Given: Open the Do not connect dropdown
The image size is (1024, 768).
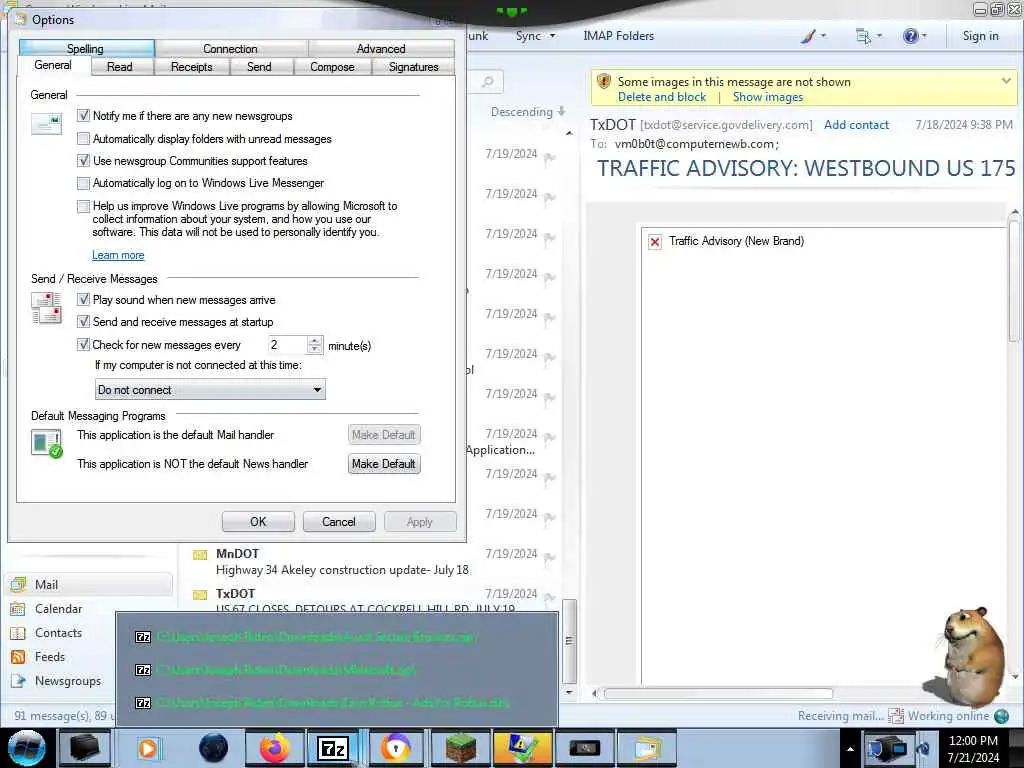Looking at the screenshot, I should click(210, 390).
